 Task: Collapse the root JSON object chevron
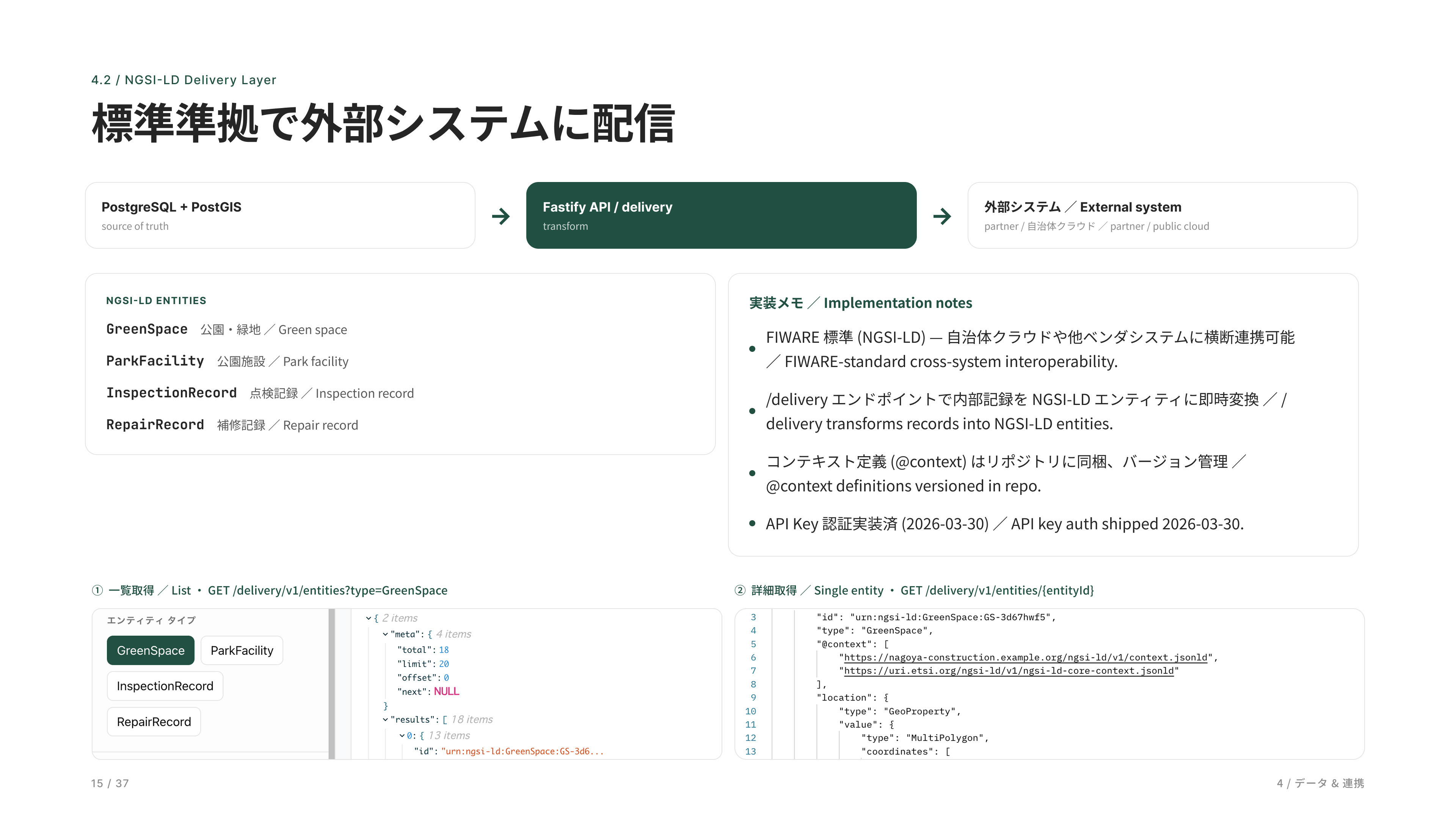(369, 618)
